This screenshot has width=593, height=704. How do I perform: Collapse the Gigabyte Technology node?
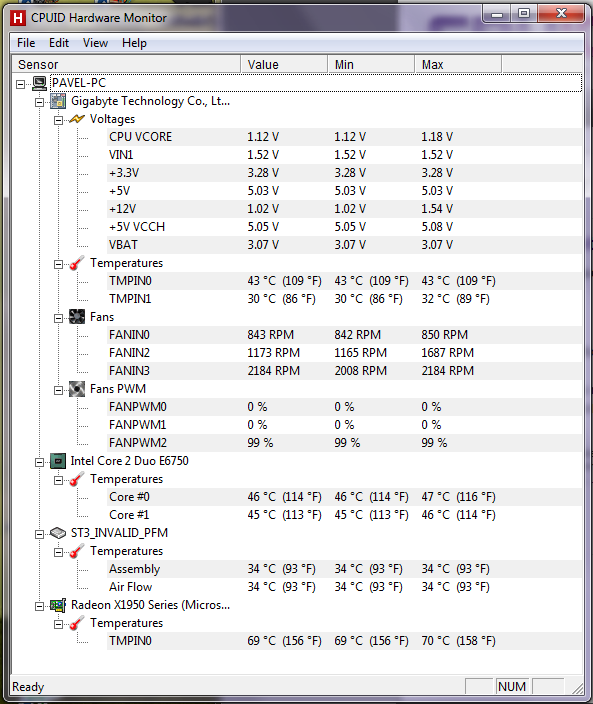40,102
